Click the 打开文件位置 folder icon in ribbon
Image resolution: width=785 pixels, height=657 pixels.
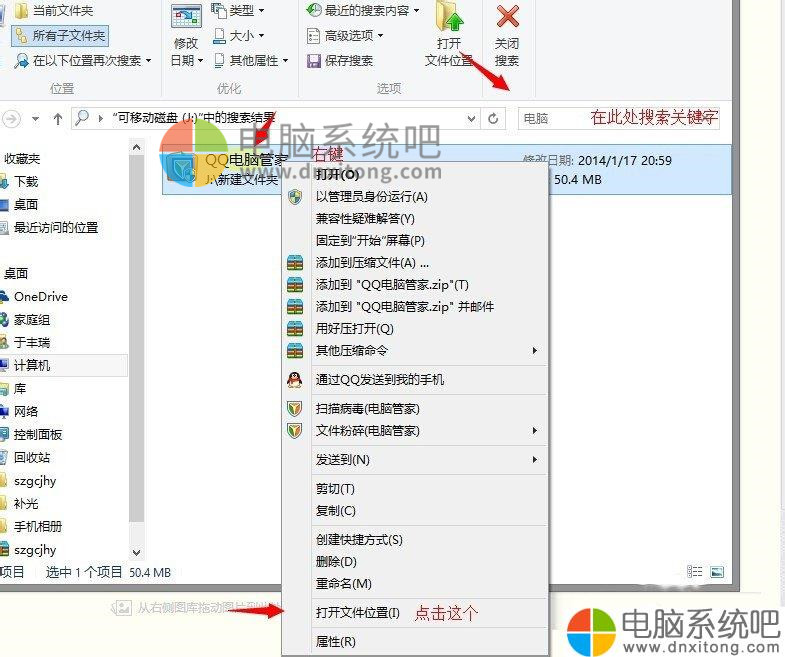pyautogui.click(x=449, y=16)
